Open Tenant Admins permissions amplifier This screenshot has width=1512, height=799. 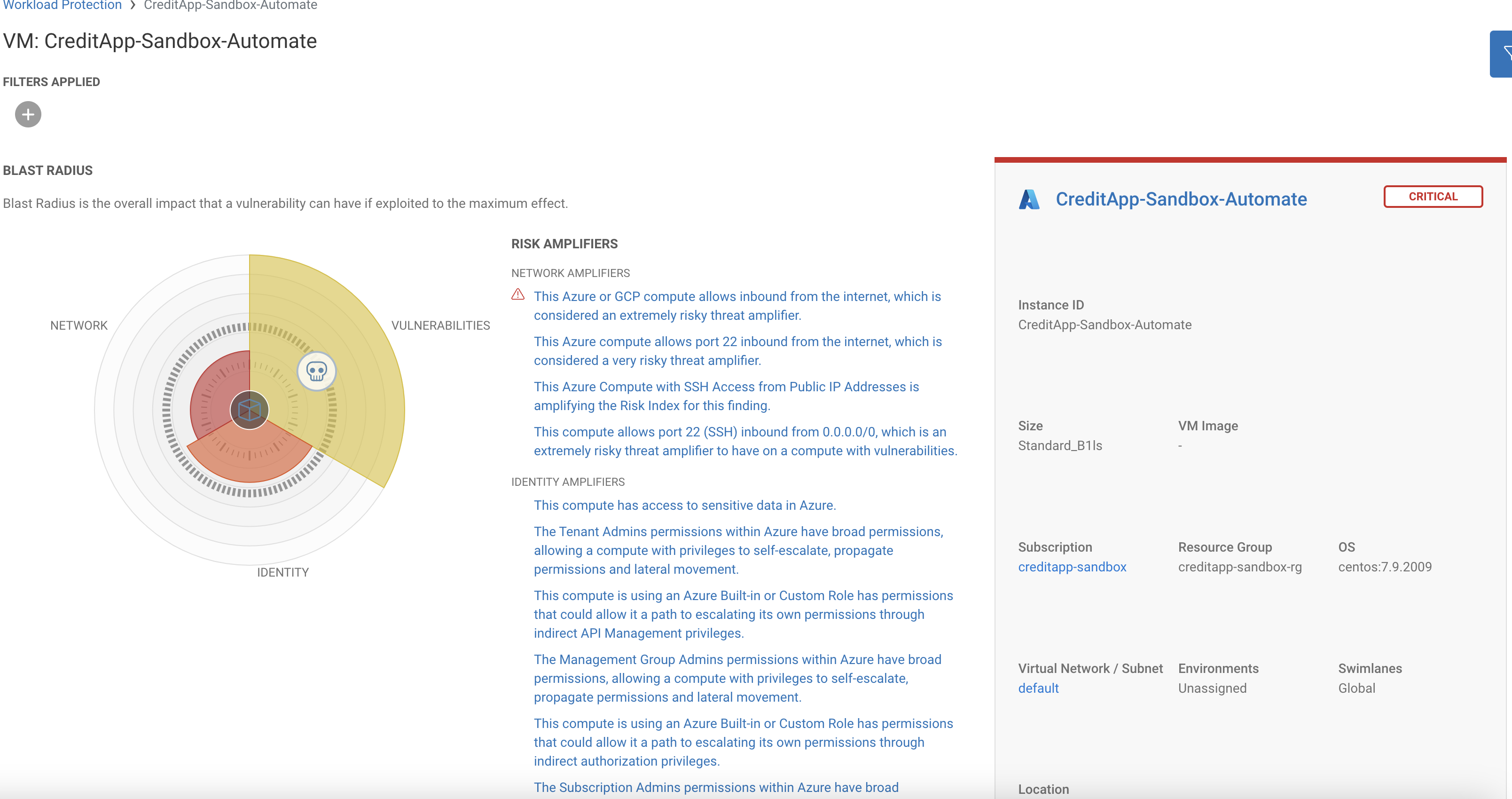(x=738, y=551)
